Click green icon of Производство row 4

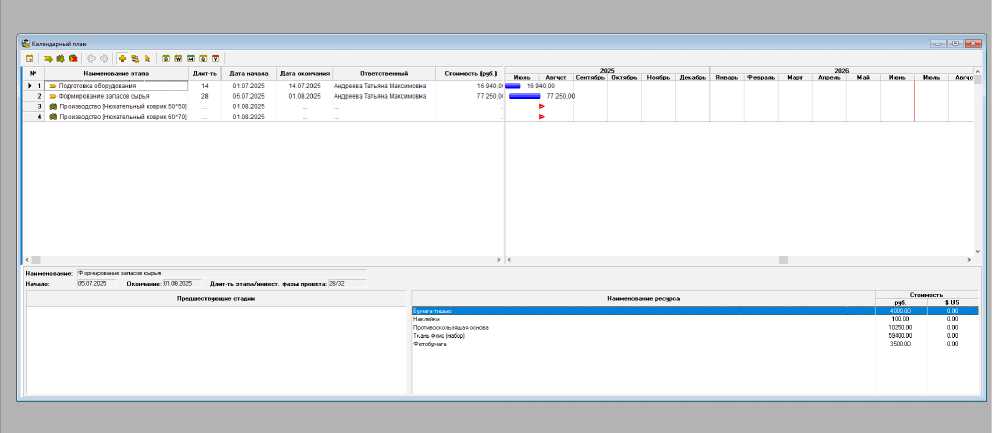[x=53, y=117]
